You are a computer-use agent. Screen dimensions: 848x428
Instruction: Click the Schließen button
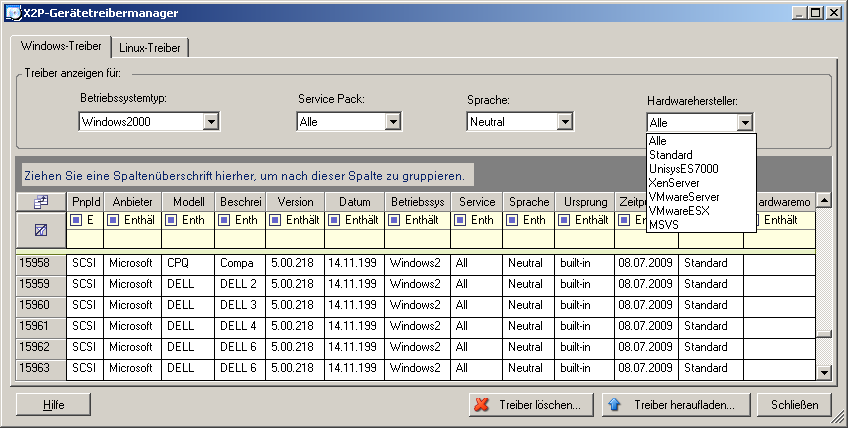pos(794,405)
